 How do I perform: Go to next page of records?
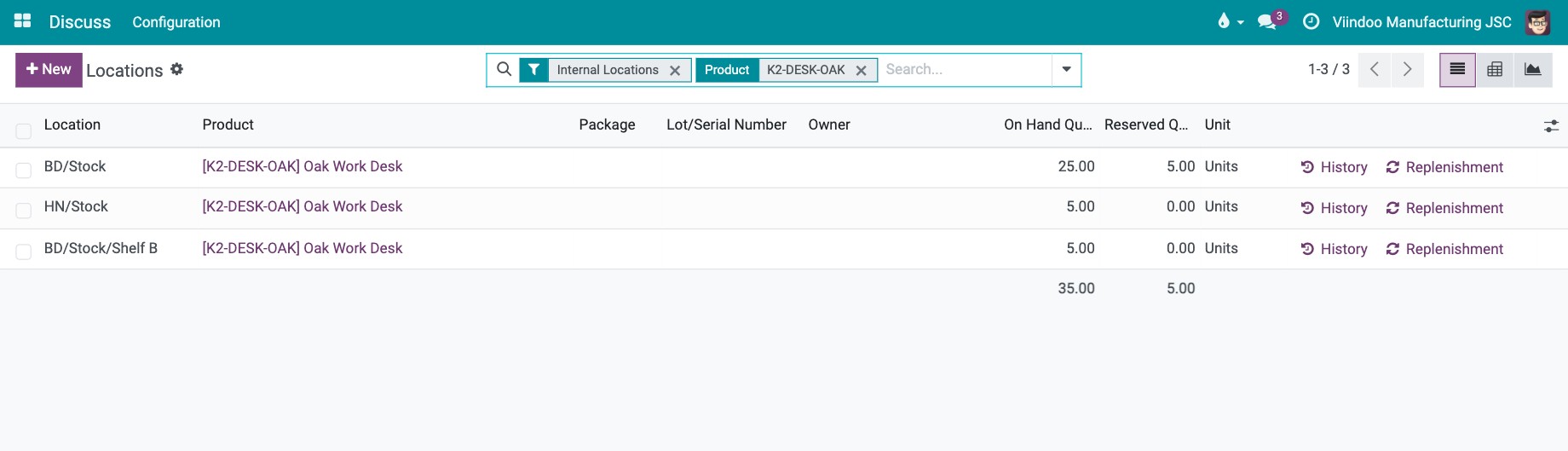click(x=1408, y=70)
